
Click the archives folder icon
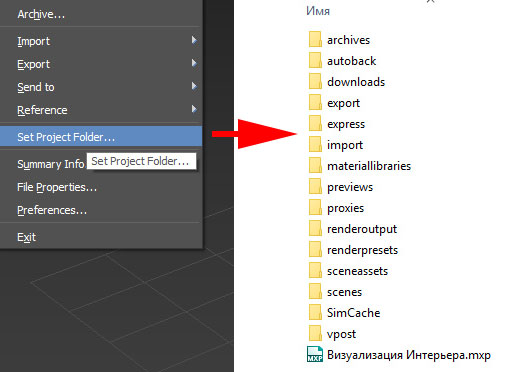[x=315, y=40]
